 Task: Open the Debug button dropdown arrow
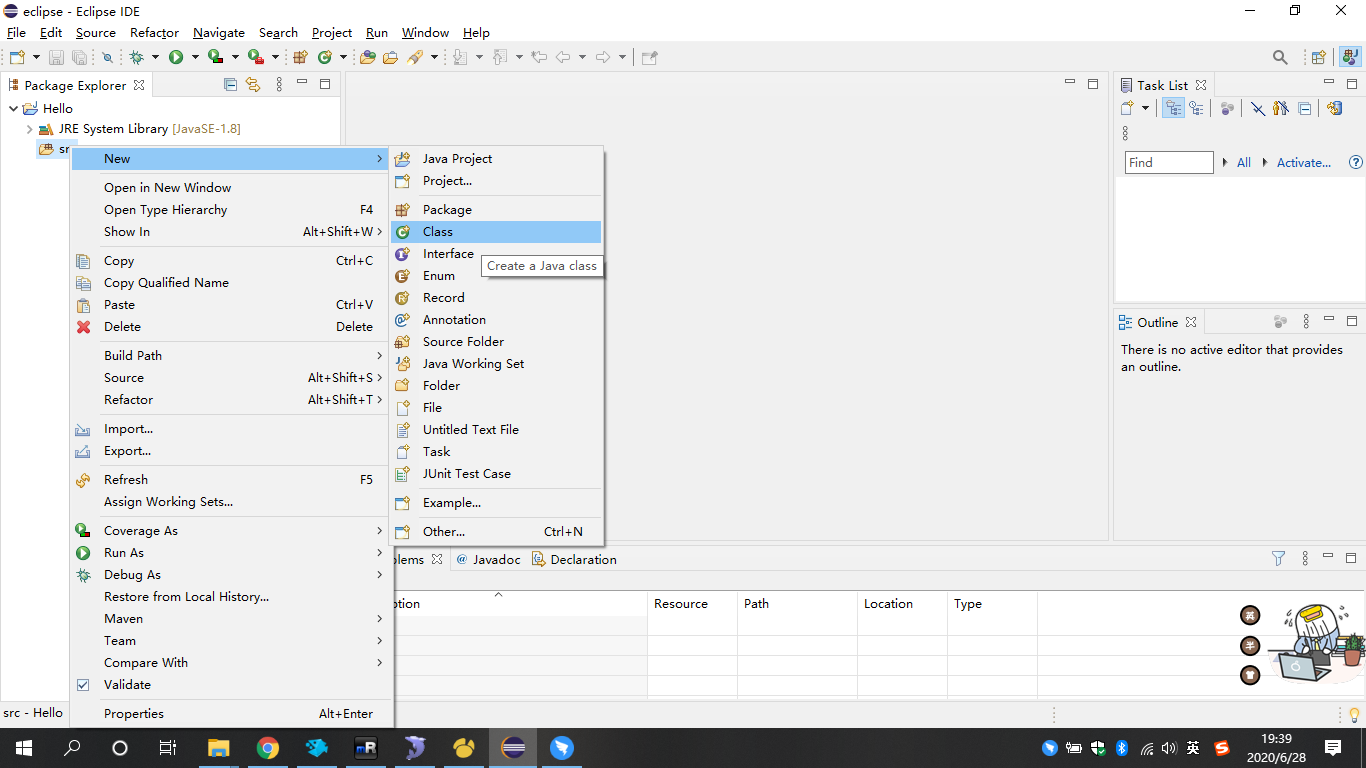156,57
